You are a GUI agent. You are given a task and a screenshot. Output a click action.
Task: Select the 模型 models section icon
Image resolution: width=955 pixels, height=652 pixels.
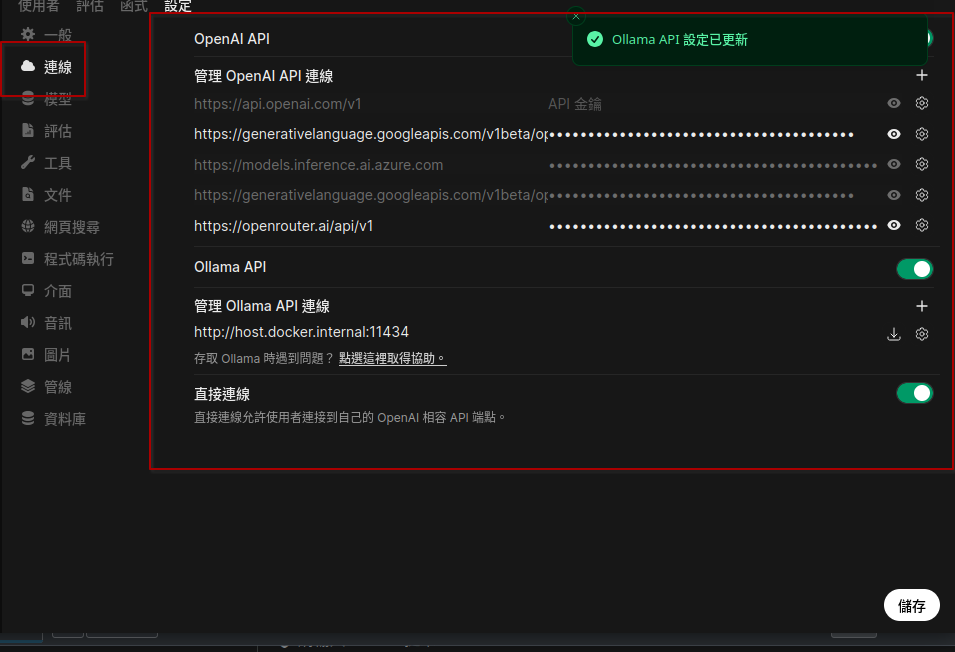pyautogui.click(x=28, y=99)
